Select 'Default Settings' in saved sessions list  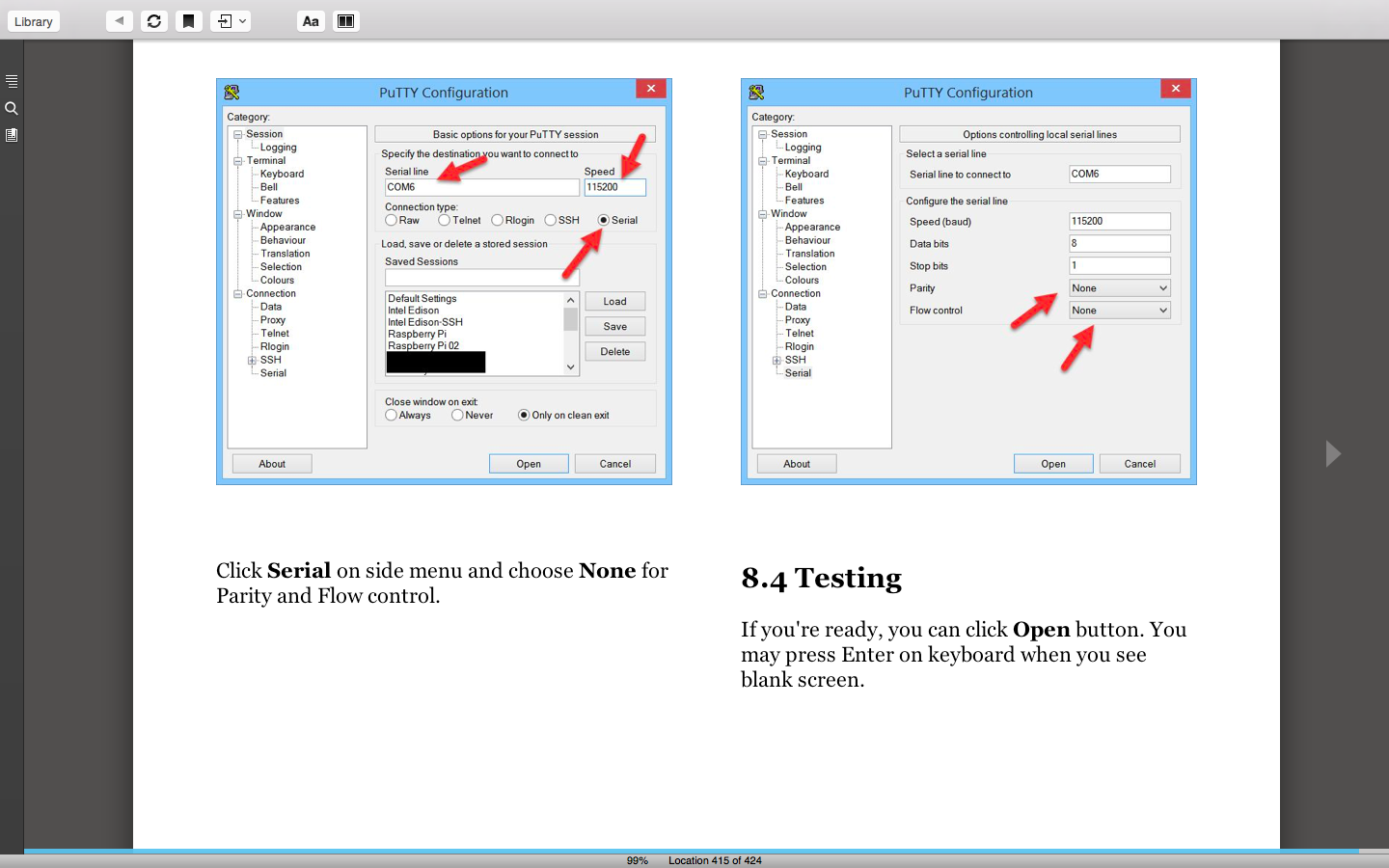pos(422,299)
